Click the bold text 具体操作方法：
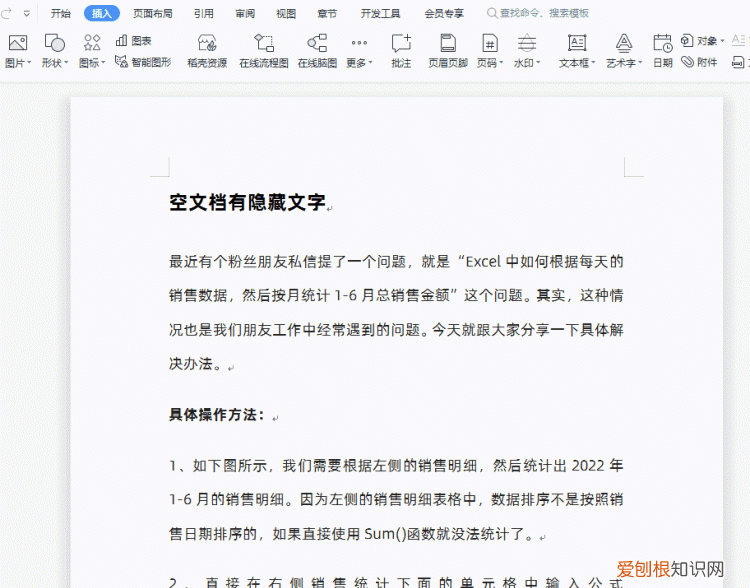The height and width of the screenshot is (588, 750). coord(217,414)
